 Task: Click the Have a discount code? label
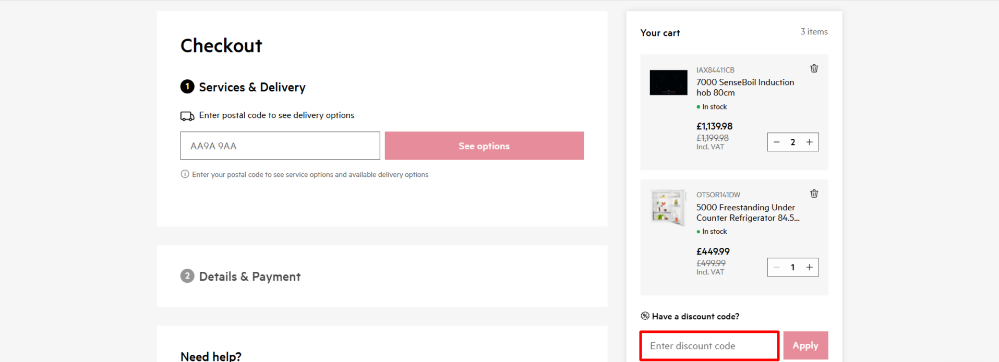695,316
